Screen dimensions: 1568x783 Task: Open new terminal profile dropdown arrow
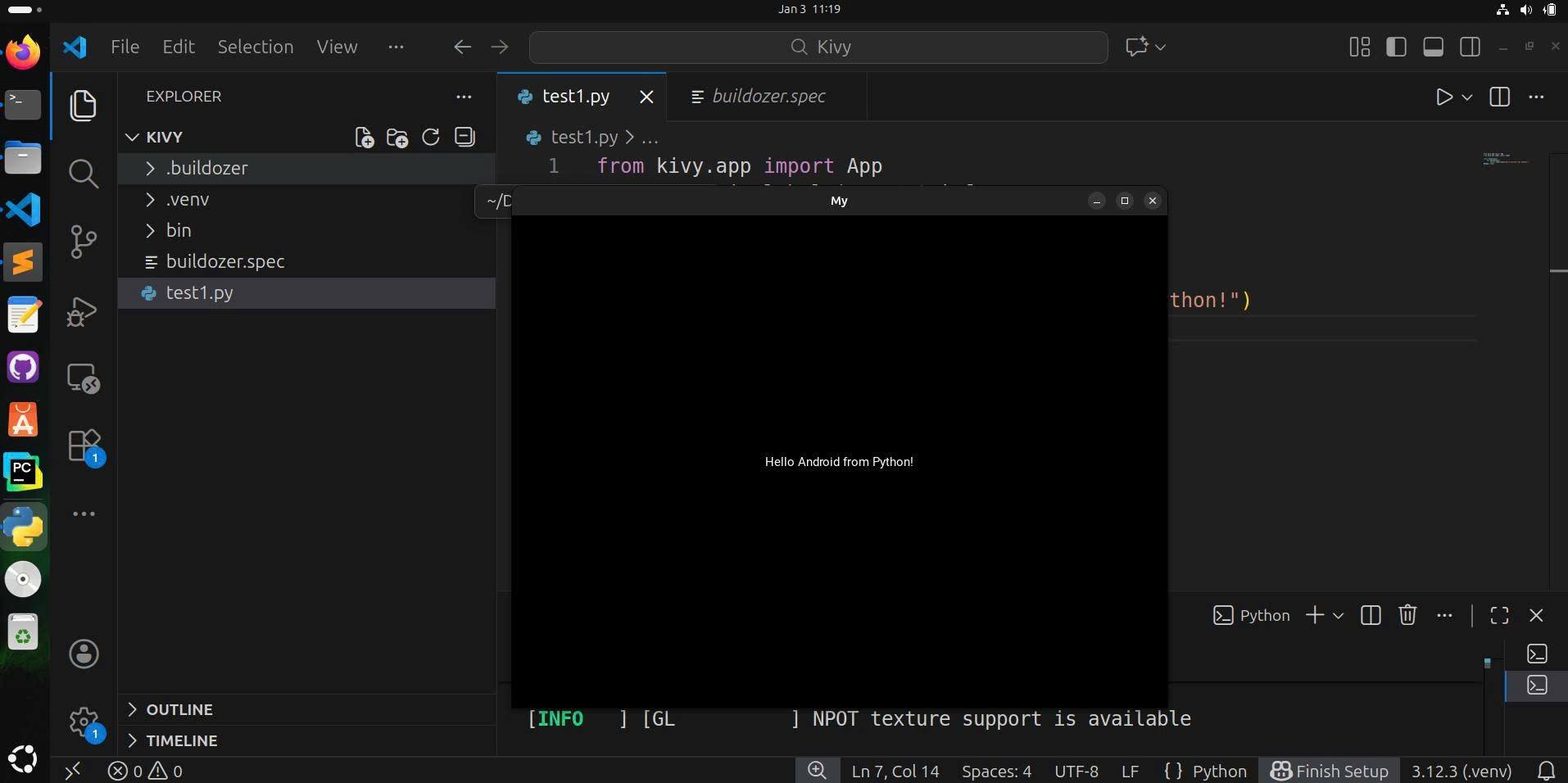(x=1338, y=615)
